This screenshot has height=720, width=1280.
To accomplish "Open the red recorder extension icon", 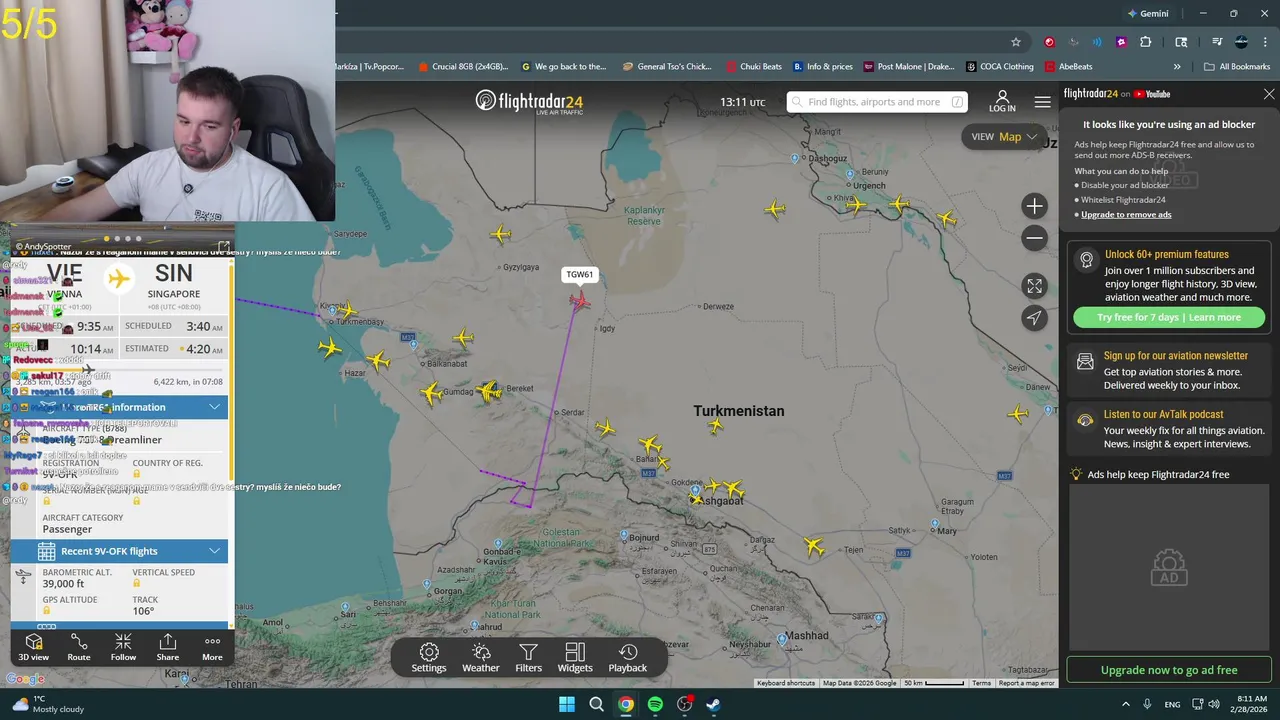I will (1049, 42).
